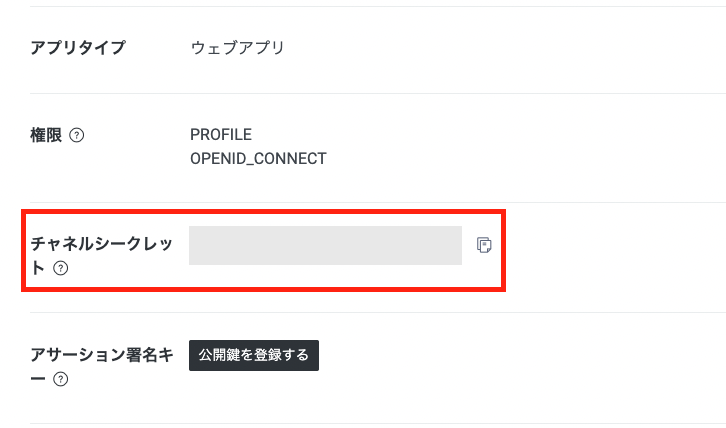Select the PROFILE permission text

click(x=220, y=135)
